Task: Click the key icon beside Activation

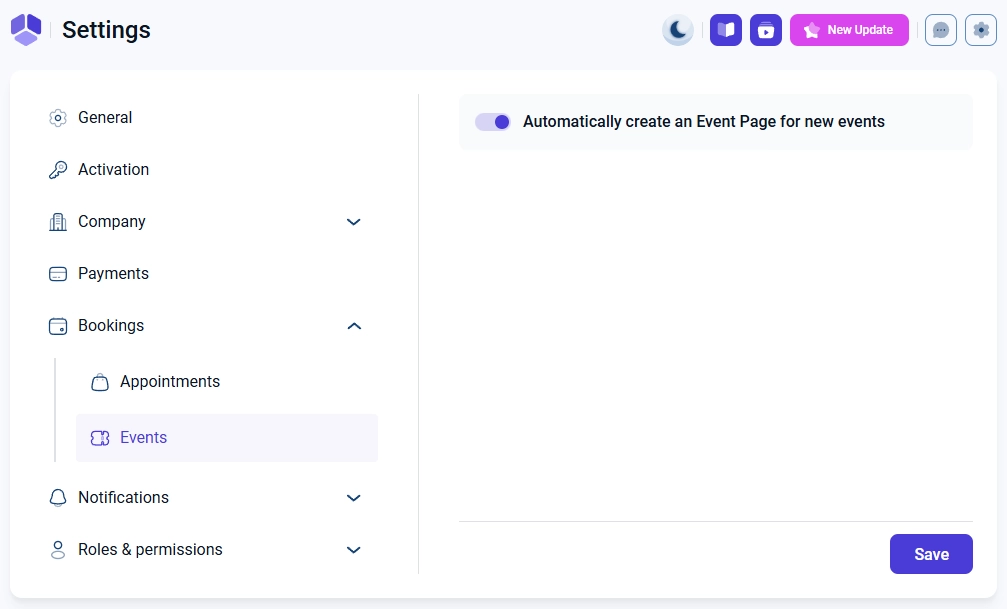Action: point(58,170)
